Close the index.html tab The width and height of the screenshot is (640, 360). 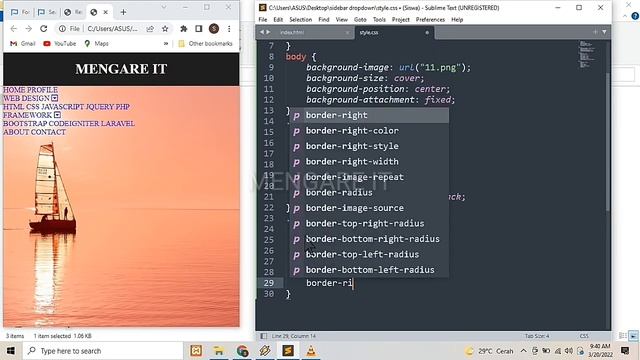click(347, 32)
